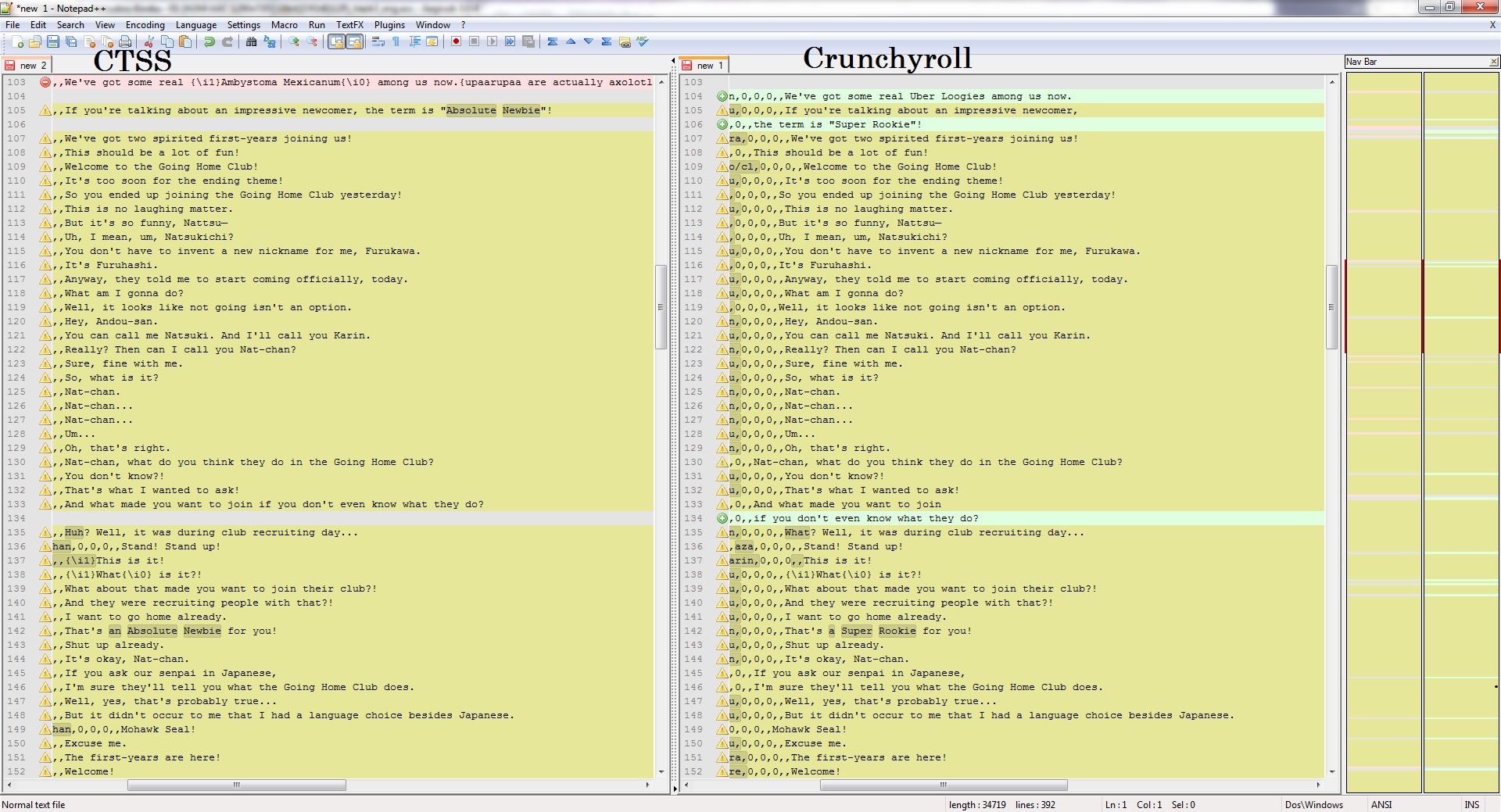Toggle synchronized horizontal scrolling
Image resolution: width=1501 pixels, height=812 pixels.
(x=354, y=41)
